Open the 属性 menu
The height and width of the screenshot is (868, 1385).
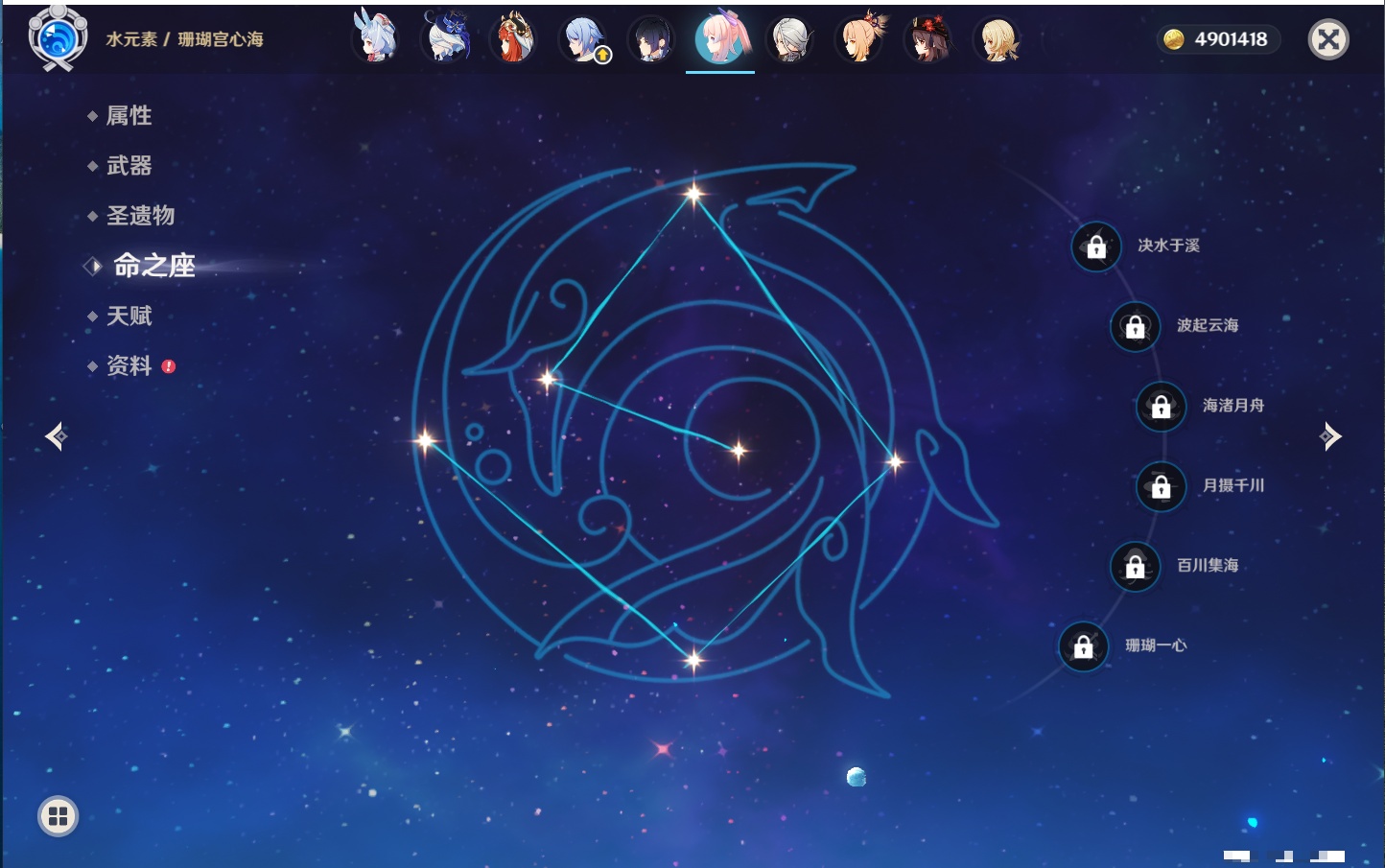[x=129, y=116]
